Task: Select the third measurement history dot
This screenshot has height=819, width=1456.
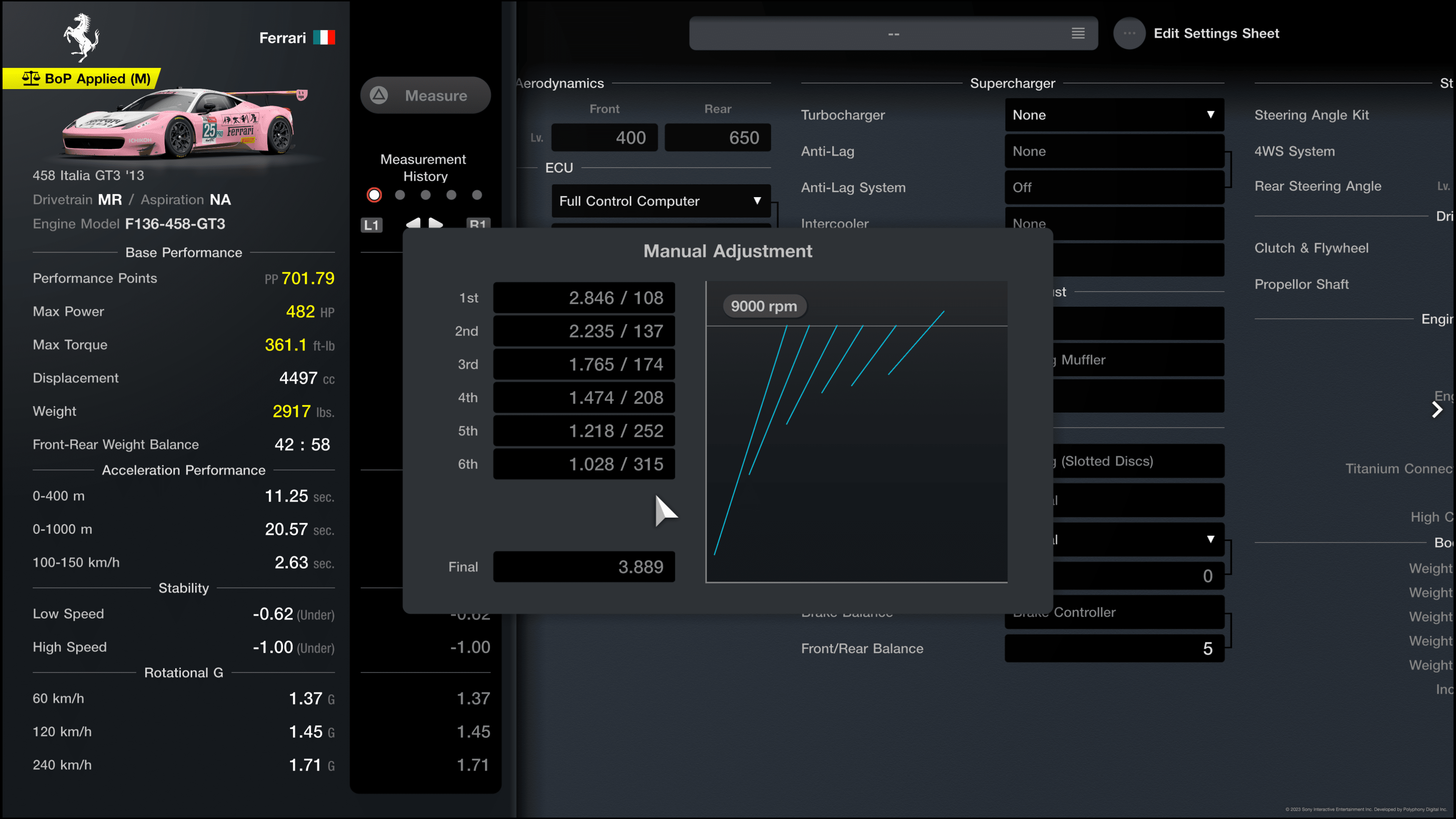Action: tap(425, 195)
